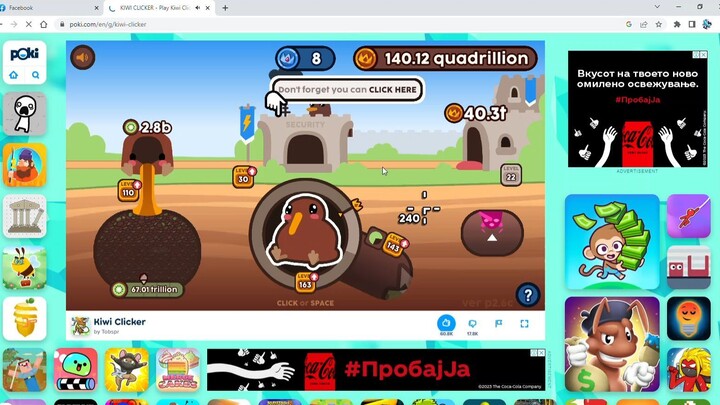
Task: Open a new browser tab
Action: click(225, 8)
